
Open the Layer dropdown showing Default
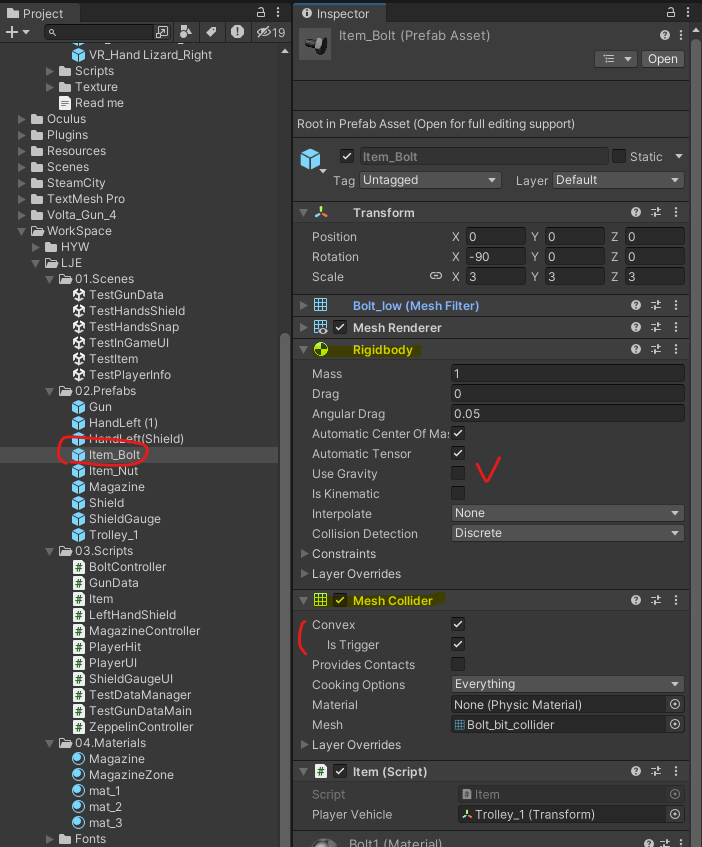click(618, 180)
